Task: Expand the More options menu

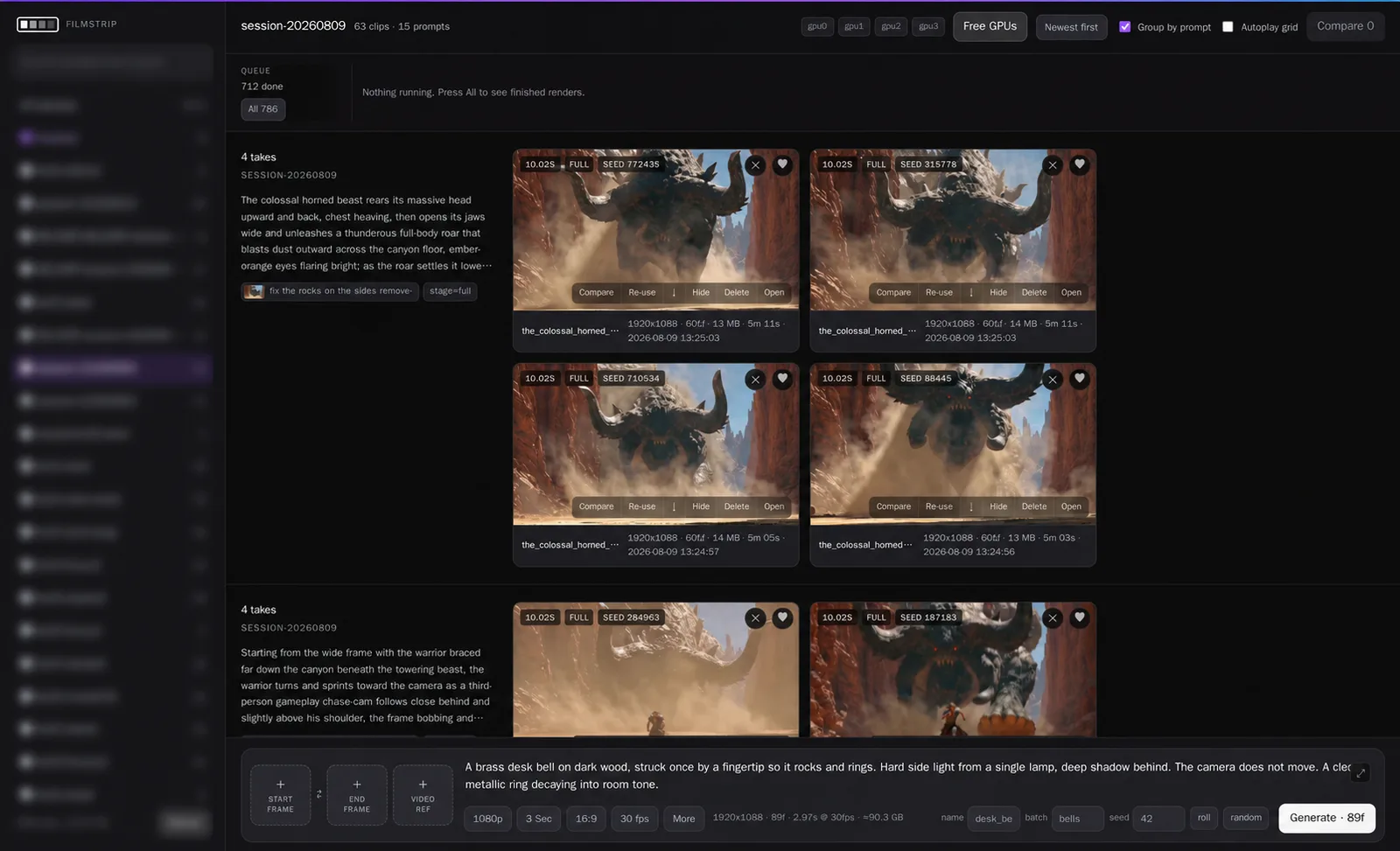Action: (683, 819)
